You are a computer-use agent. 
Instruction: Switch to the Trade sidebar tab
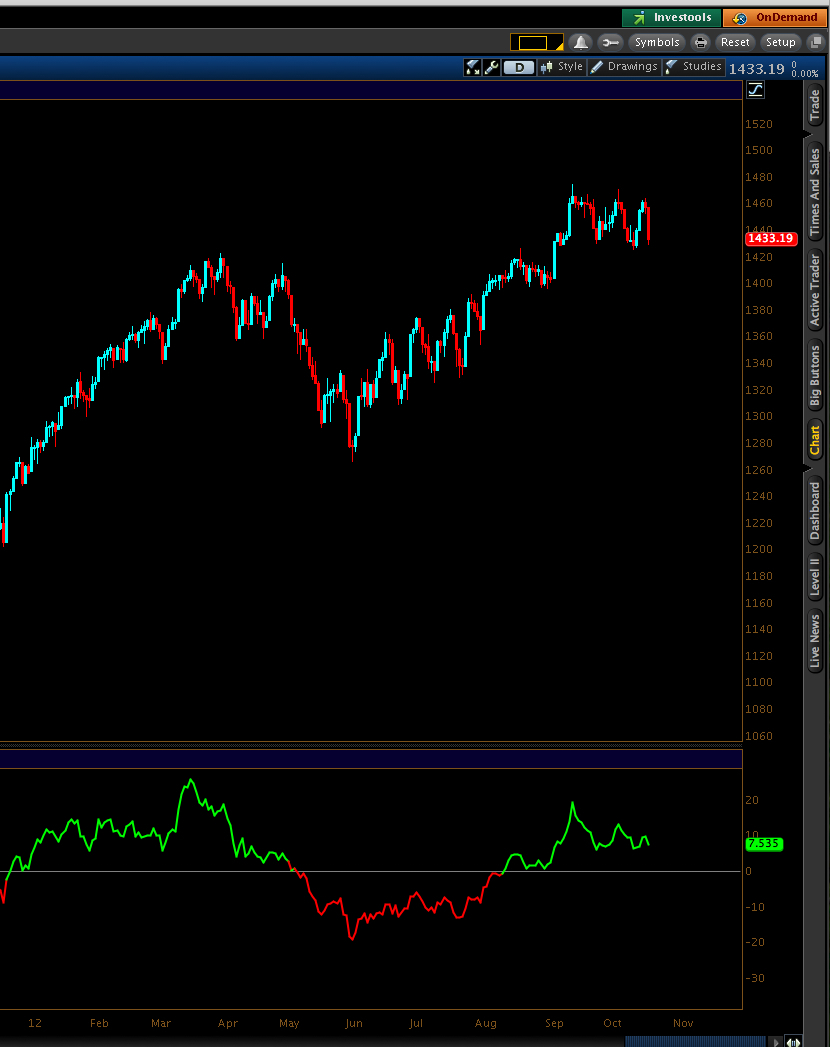pyautogui.click(x=815, y=106)
